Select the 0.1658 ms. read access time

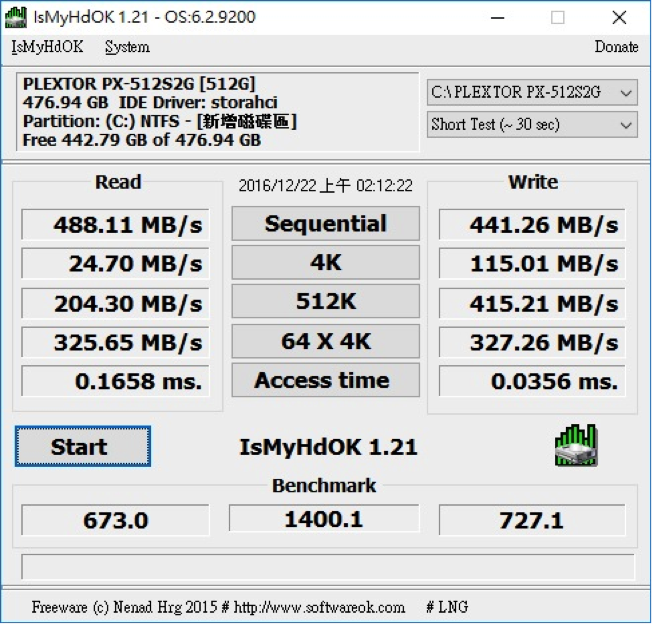click(x=115, y=381)
